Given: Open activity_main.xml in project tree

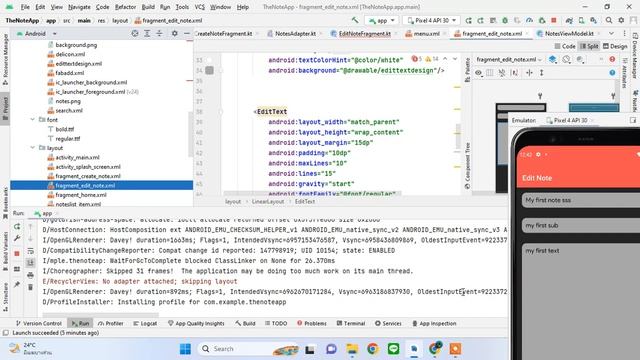Looking at the screenshot, I should point(77,157).
